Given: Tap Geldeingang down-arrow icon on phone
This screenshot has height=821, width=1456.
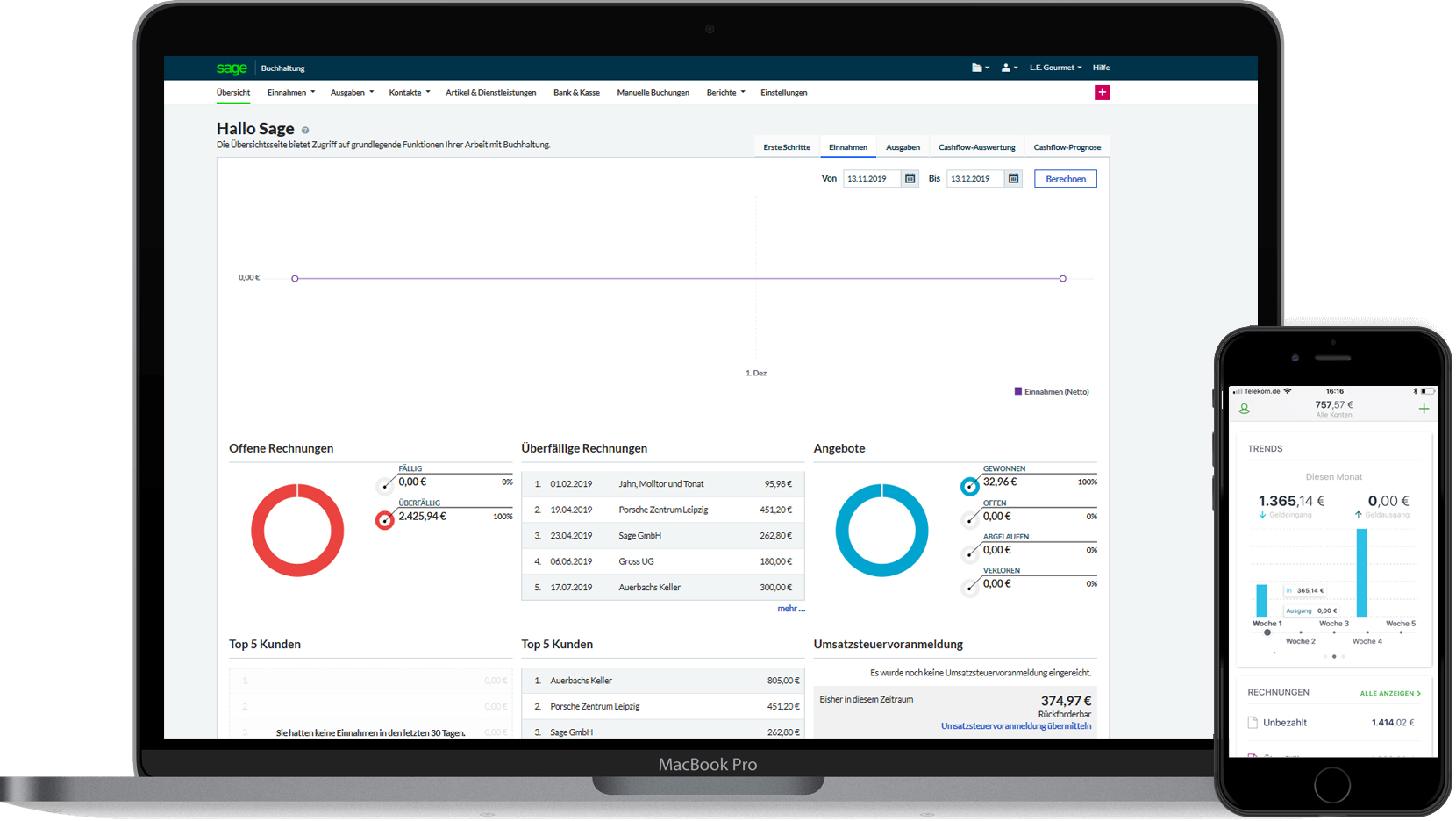Looking at the screenshot, I should [1262, 515].
